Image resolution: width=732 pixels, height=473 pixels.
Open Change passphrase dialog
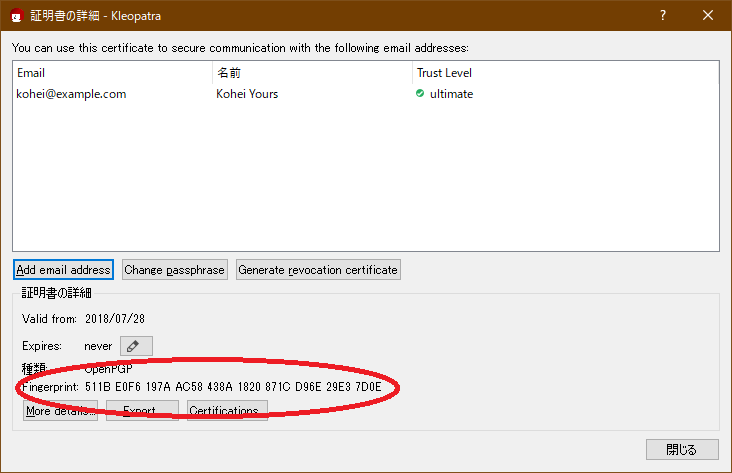[x=175, y=270]
